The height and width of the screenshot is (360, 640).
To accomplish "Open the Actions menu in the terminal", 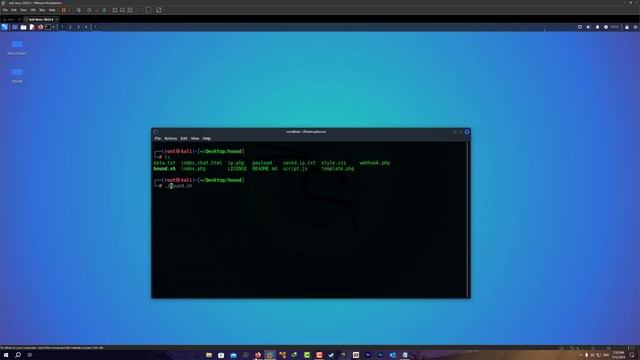I will click(x=171, y=139).
